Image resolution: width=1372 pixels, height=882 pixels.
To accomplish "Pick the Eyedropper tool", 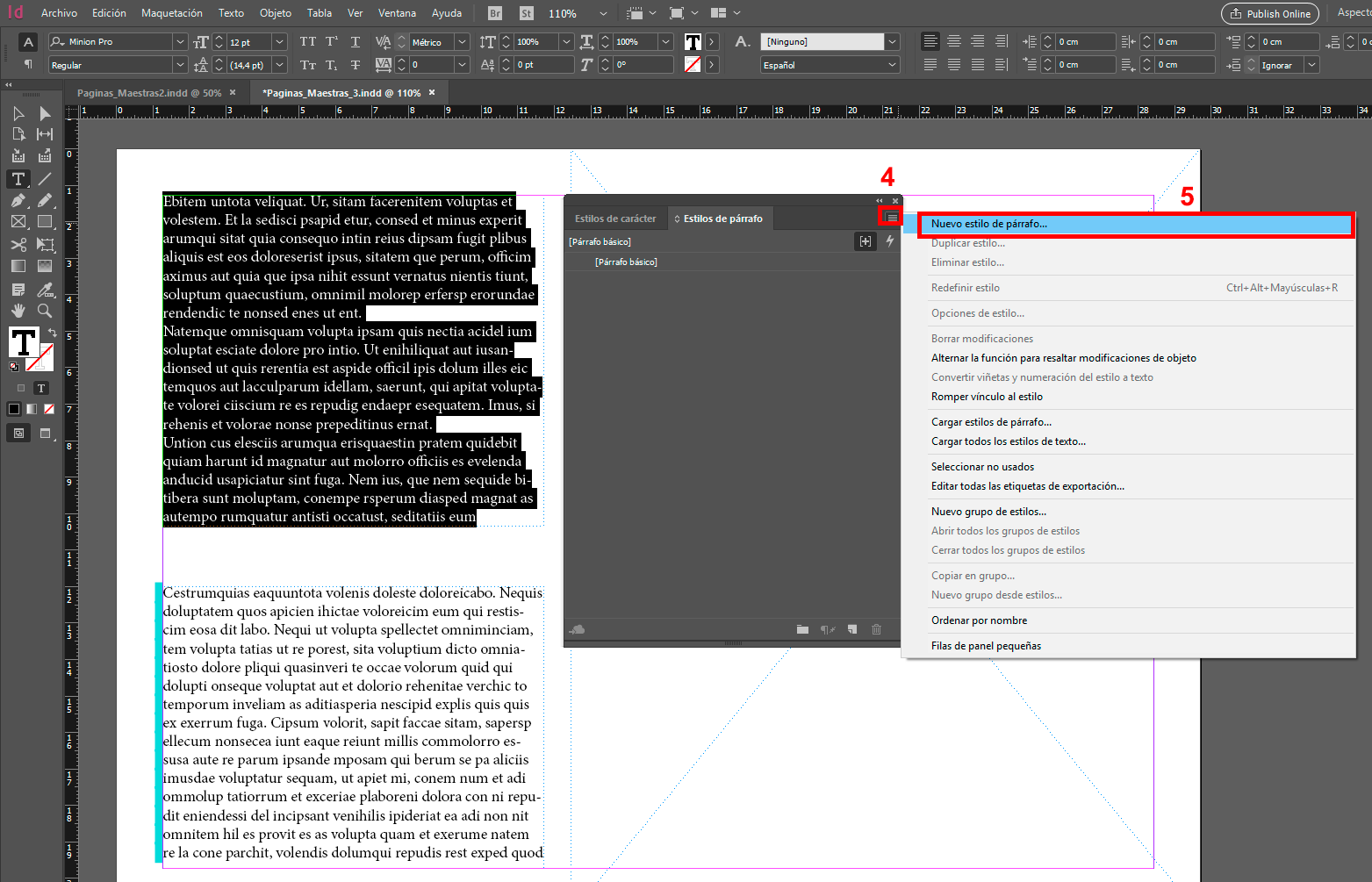I will [x=45, y=289].
